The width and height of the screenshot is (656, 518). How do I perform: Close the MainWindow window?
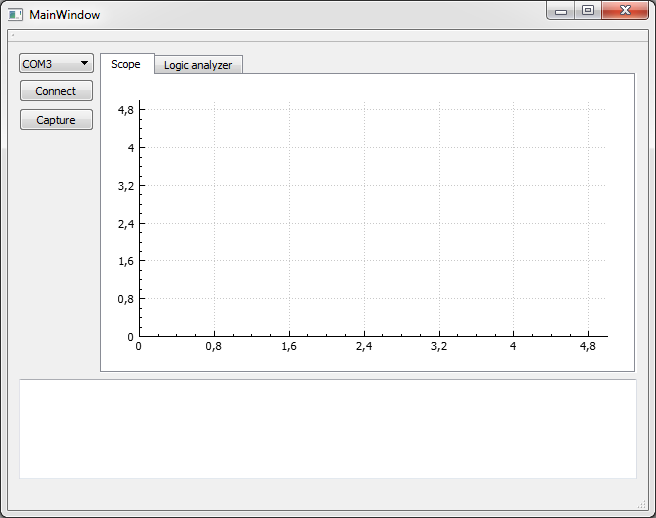coord(625,11)
